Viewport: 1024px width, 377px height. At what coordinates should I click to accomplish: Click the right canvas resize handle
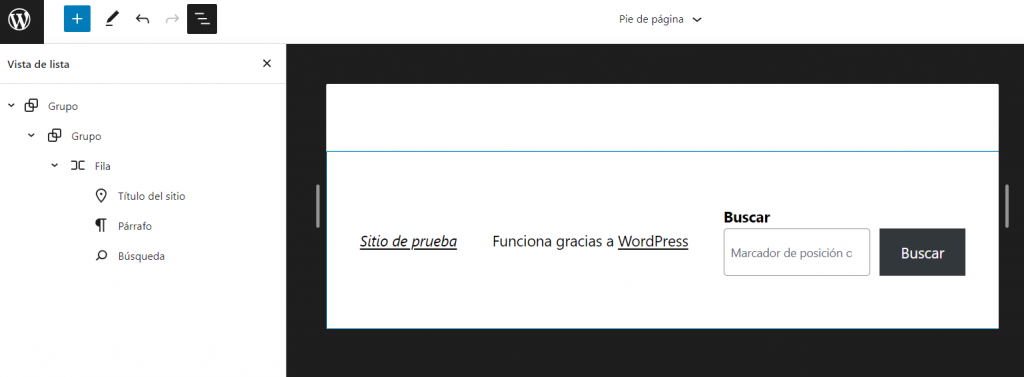click(x=1007, y=206)
